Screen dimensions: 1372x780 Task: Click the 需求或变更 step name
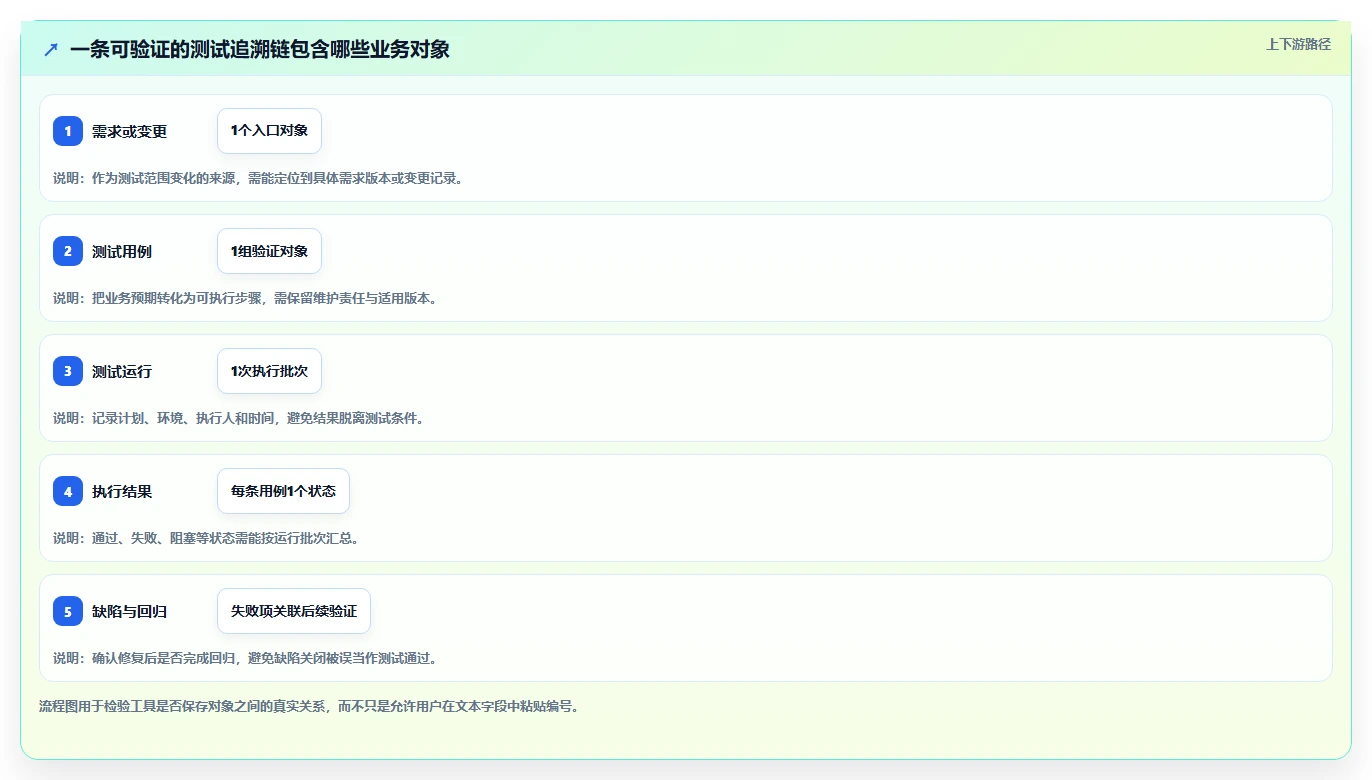129,132
